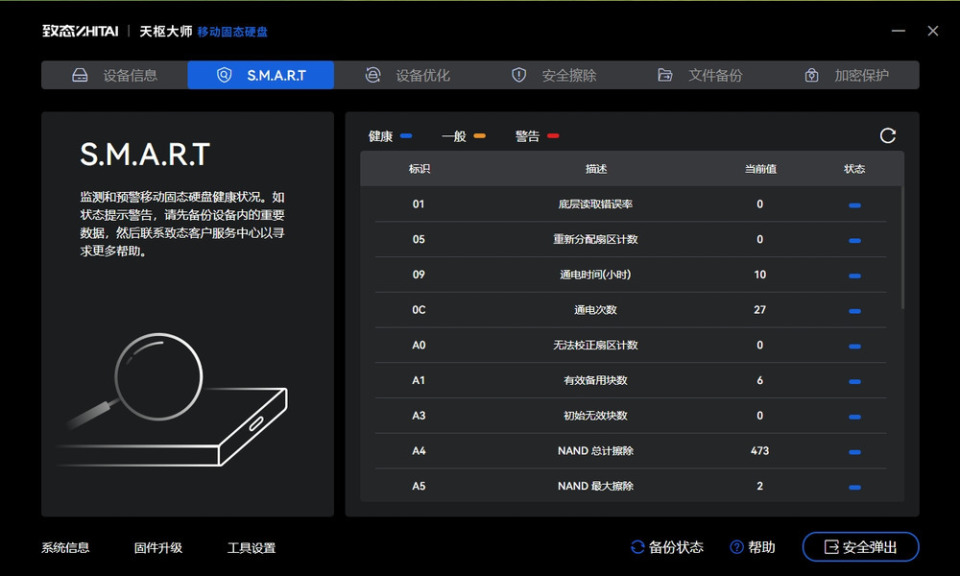Click the 备份状态 sync icon
This screenshot has height=576, width=960.
(637, 547)
